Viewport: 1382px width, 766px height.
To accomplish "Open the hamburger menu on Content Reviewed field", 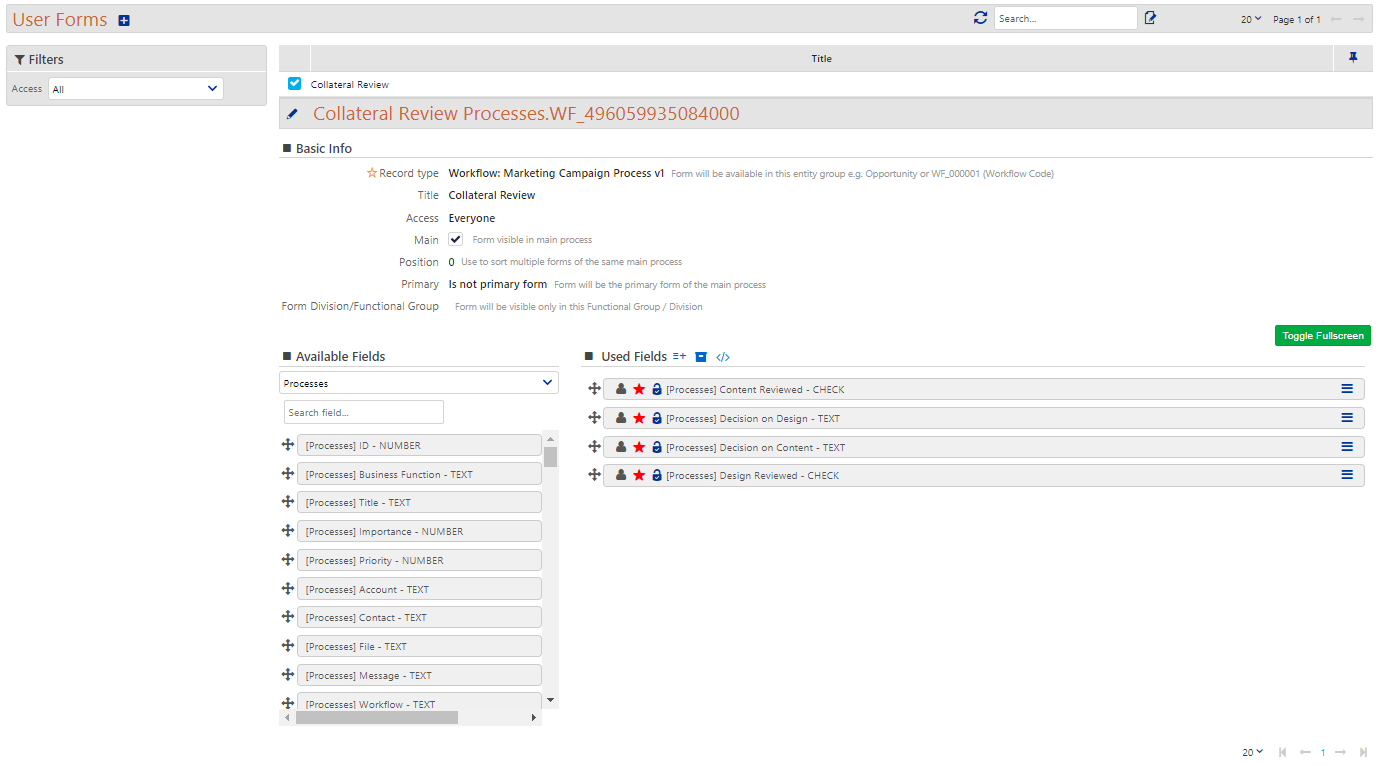I will click(1347, 388).
